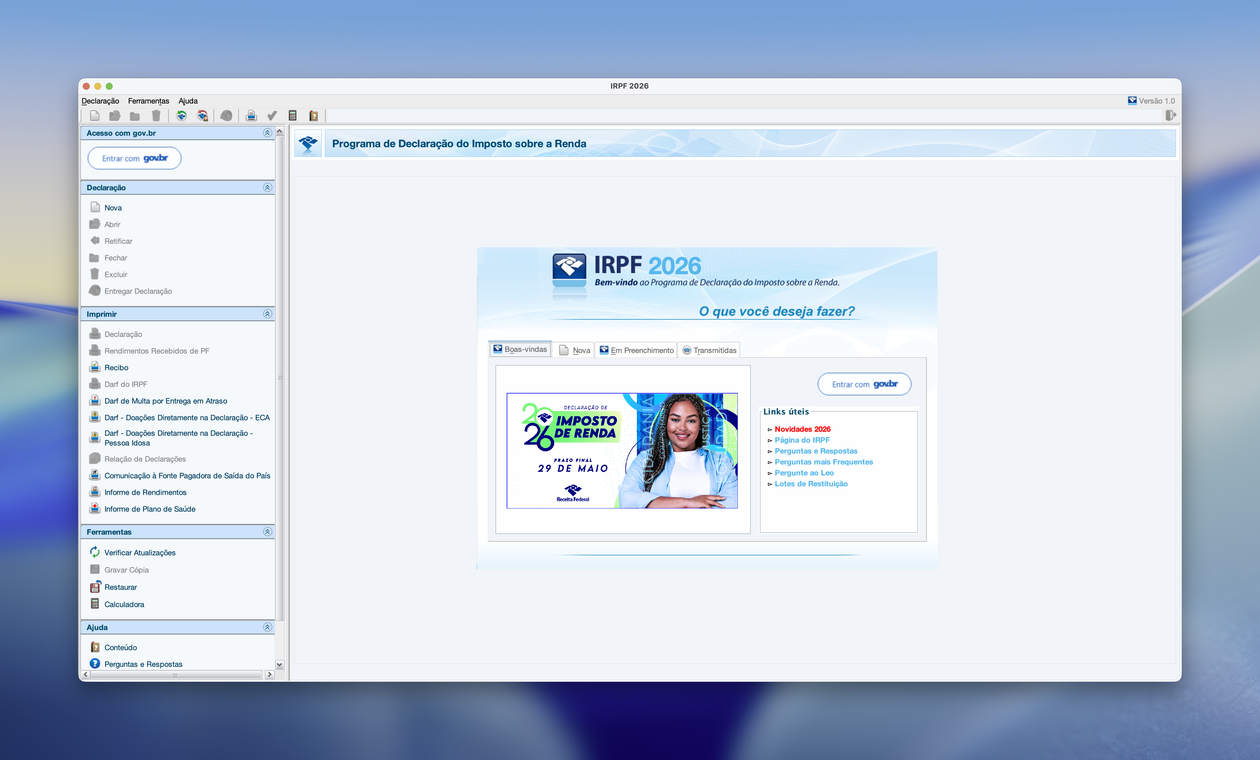Open the Calculadora from the toolbar
1260x760 pixels.
click(293, 115)
